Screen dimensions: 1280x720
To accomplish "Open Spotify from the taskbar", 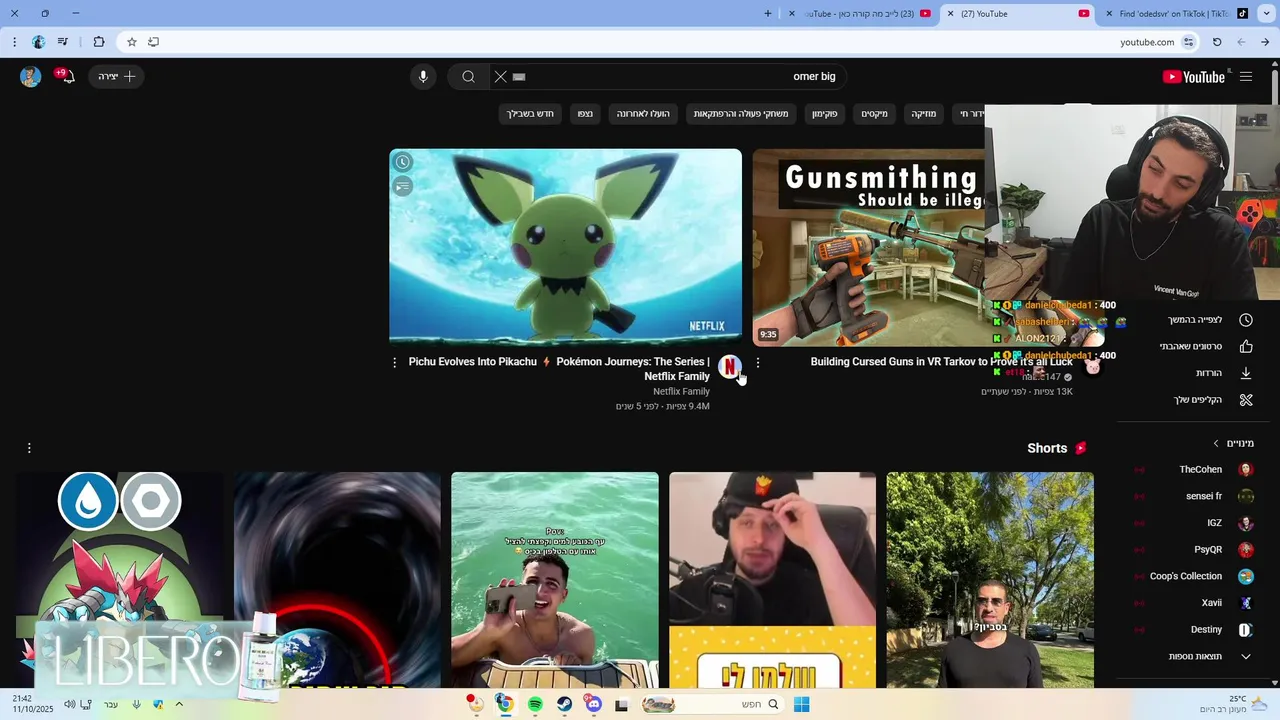I will (535, 705).
